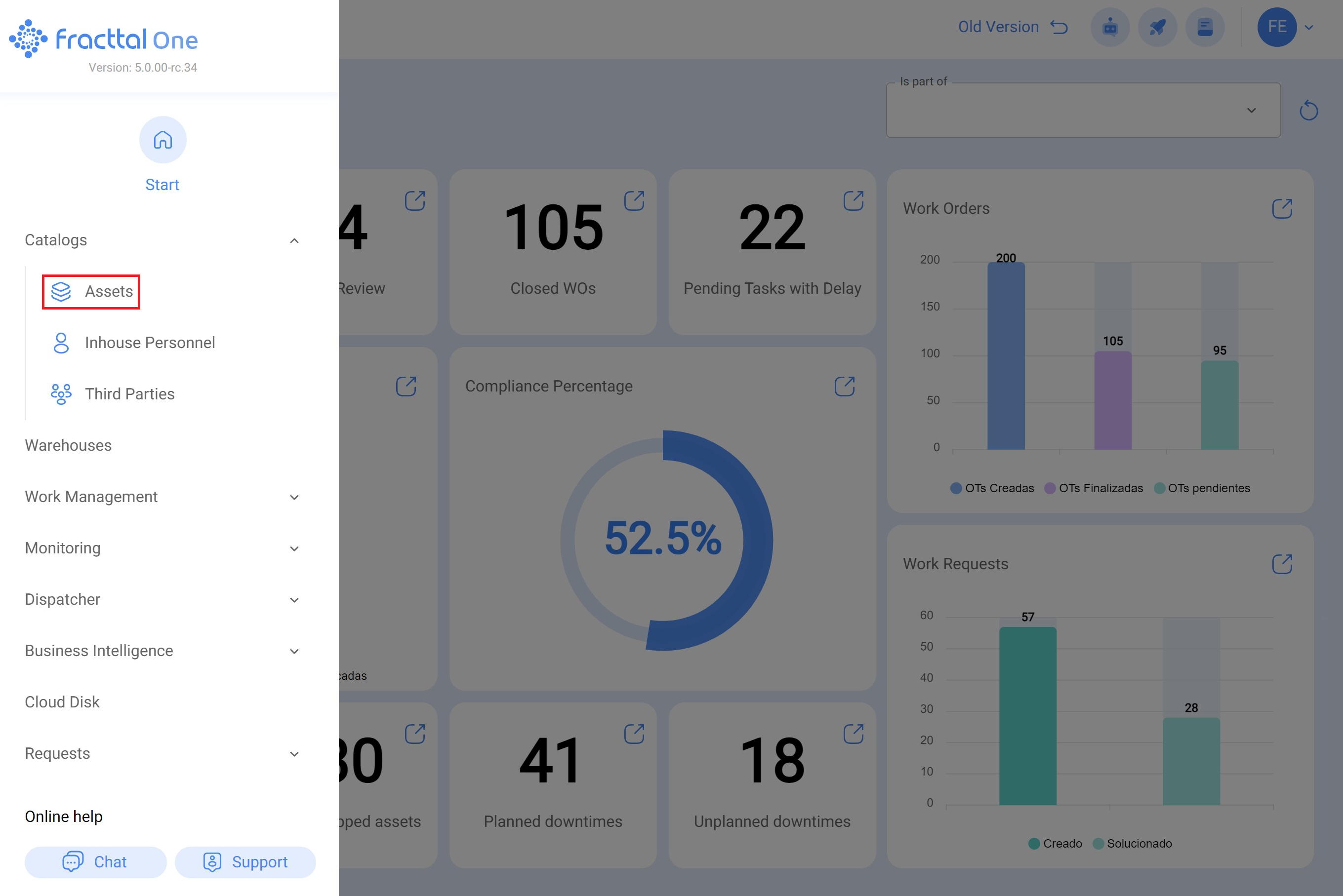This screenshot has height=896, width=1343.
Task: Click the 22 Pending Tasks value
Action: point(772,227)
